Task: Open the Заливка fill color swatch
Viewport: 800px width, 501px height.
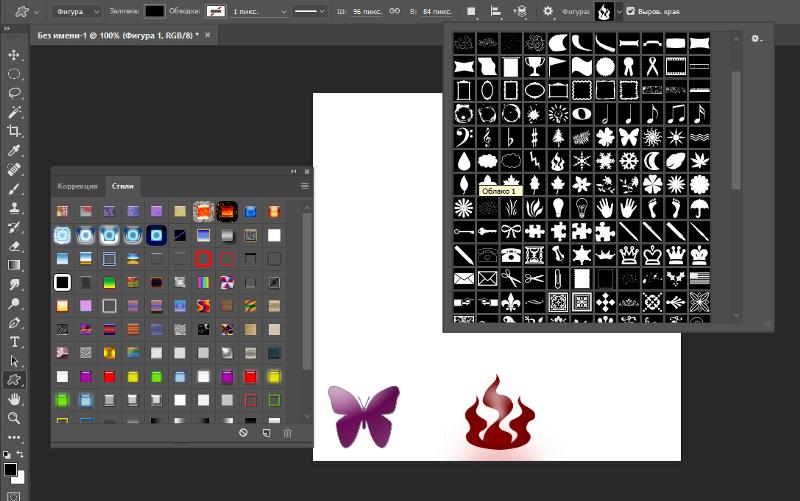Action: [x=155, y=11]
